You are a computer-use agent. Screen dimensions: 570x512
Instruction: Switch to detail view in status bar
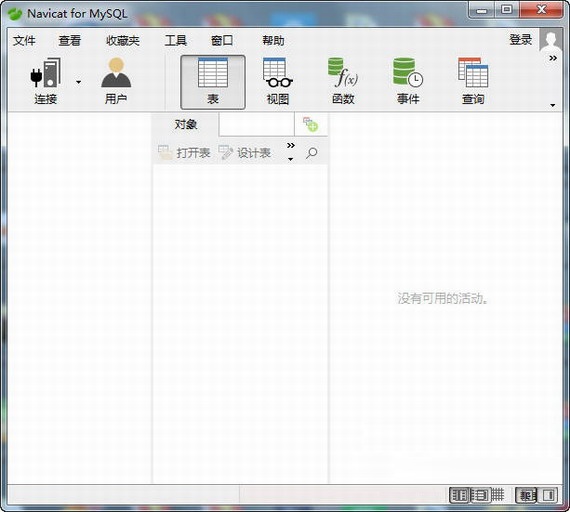[480, 495]
